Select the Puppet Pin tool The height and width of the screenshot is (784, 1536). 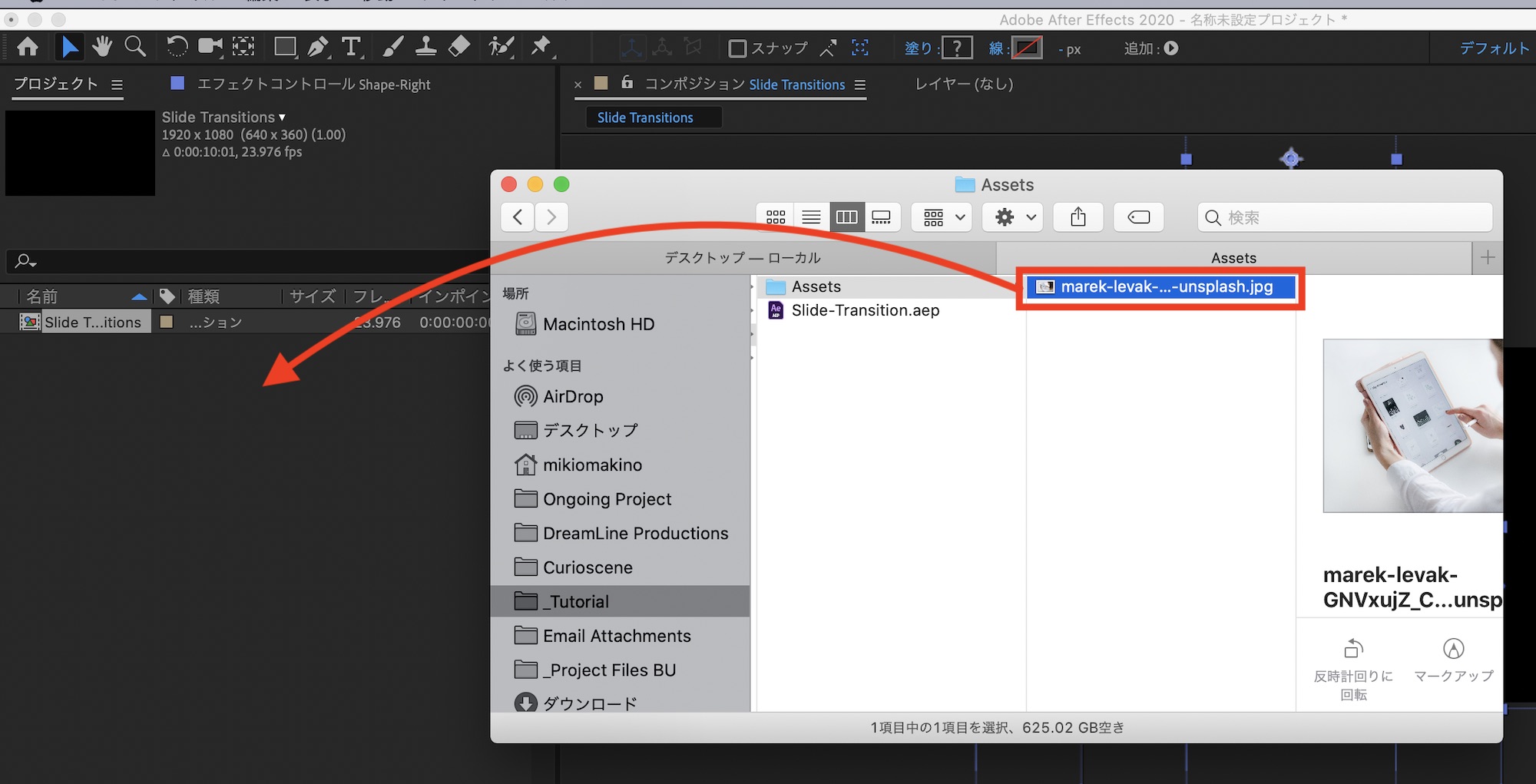point(541,48)
